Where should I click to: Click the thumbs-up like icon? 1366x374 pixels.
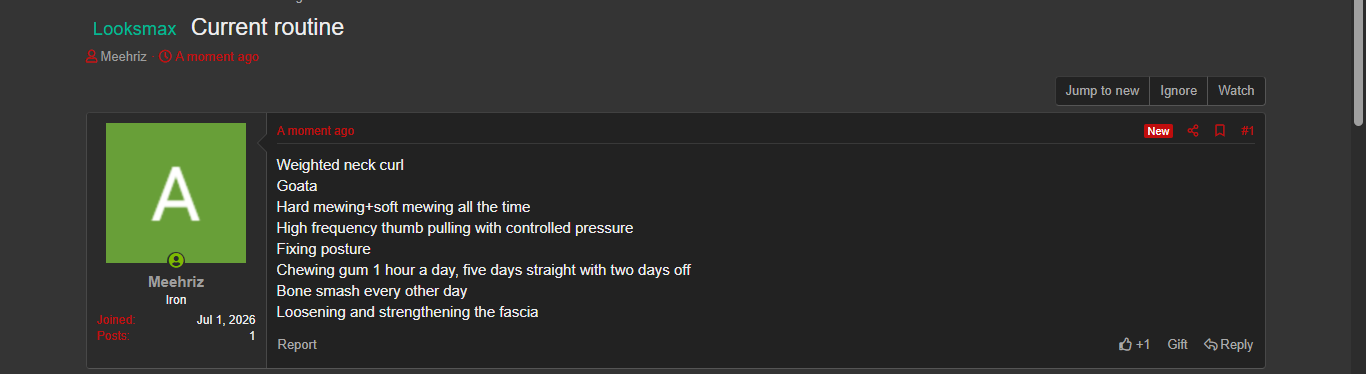pyautogui.click(x=1125, y=344)
